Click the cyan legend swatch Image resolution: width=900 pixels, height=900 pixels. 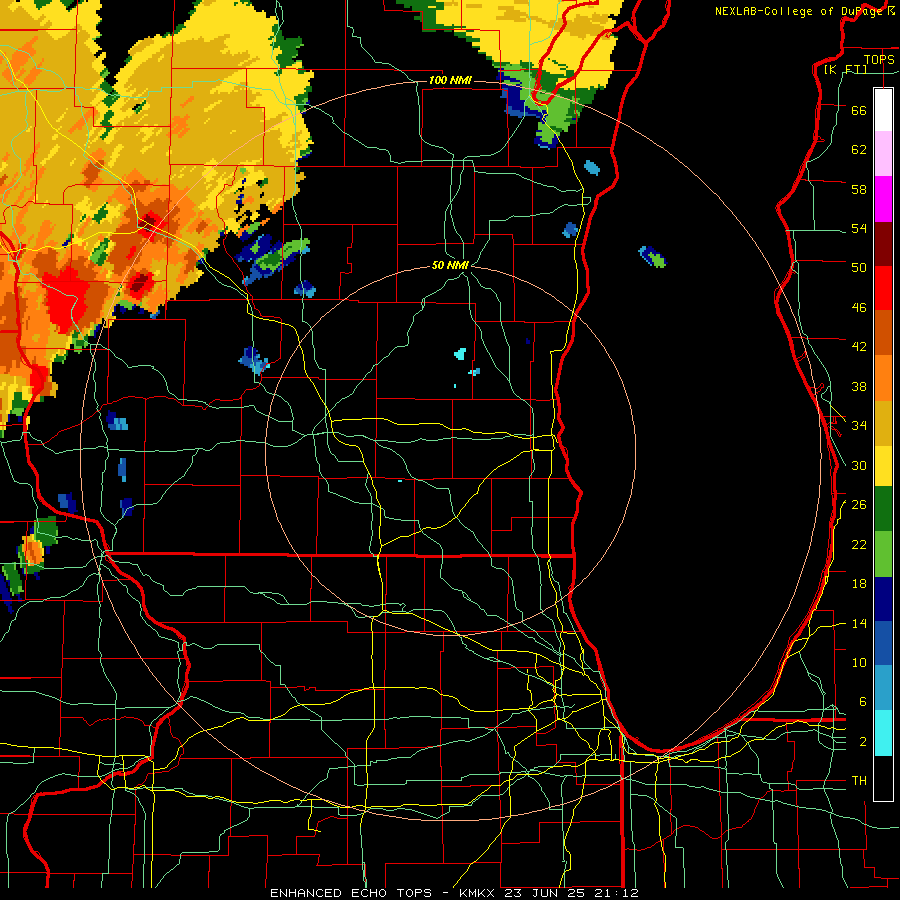pyautogui.click(x=883, y=732)
